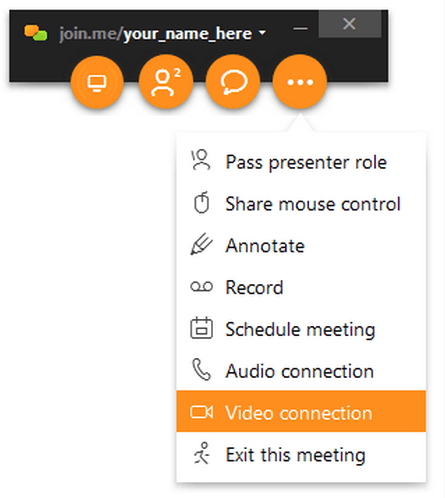Choose Share mouse control from the menu
The image size is (445, 498).
tap(301, 203)
